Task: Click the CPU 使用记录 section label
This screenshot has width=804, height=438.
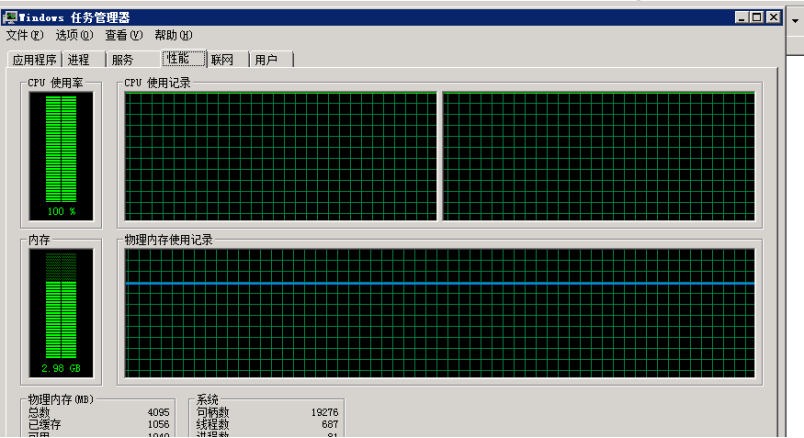Action: point(157,83)
